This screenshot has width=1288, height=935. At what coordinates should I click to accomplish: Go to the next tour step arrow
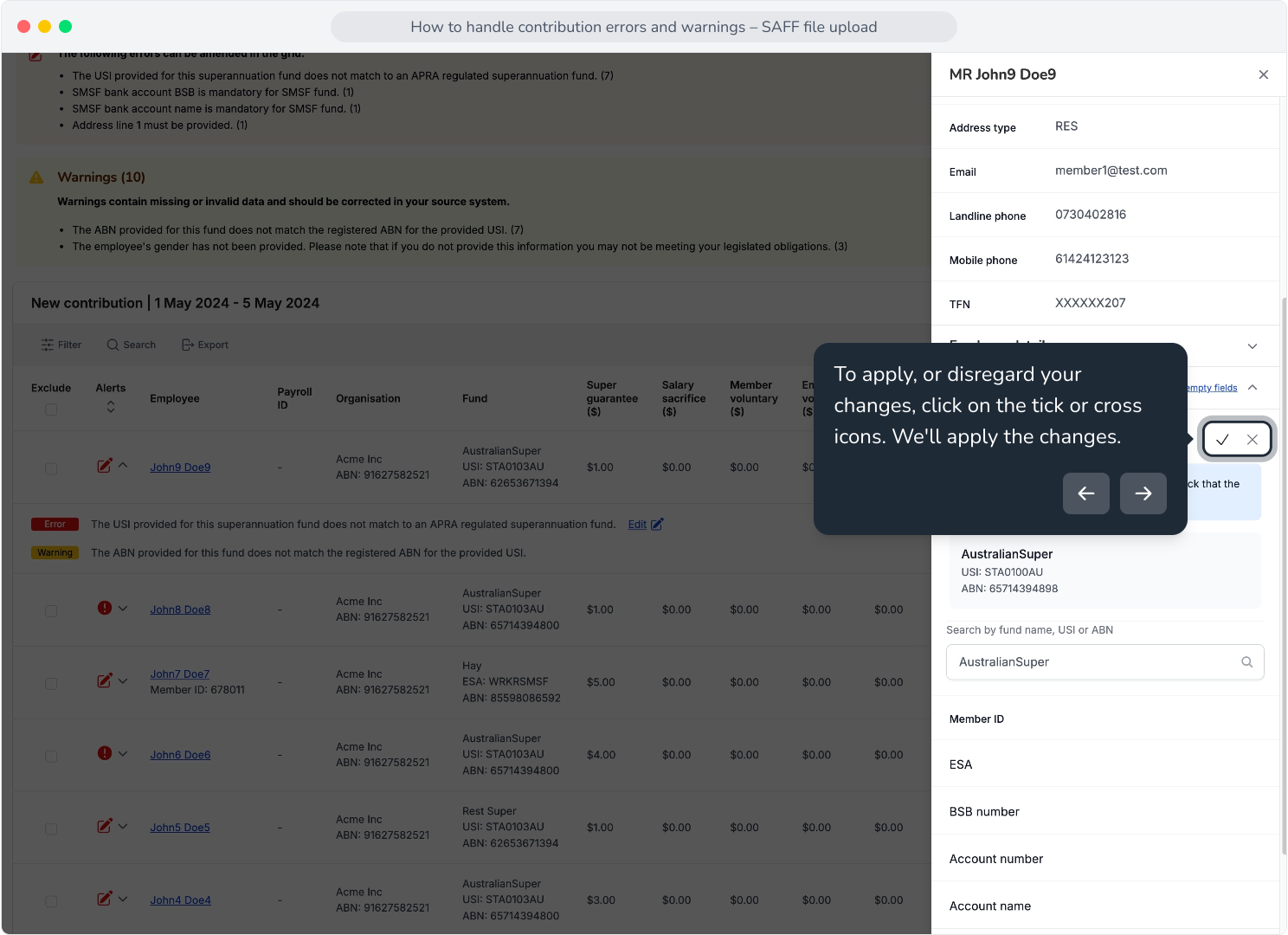[1143, 493]
